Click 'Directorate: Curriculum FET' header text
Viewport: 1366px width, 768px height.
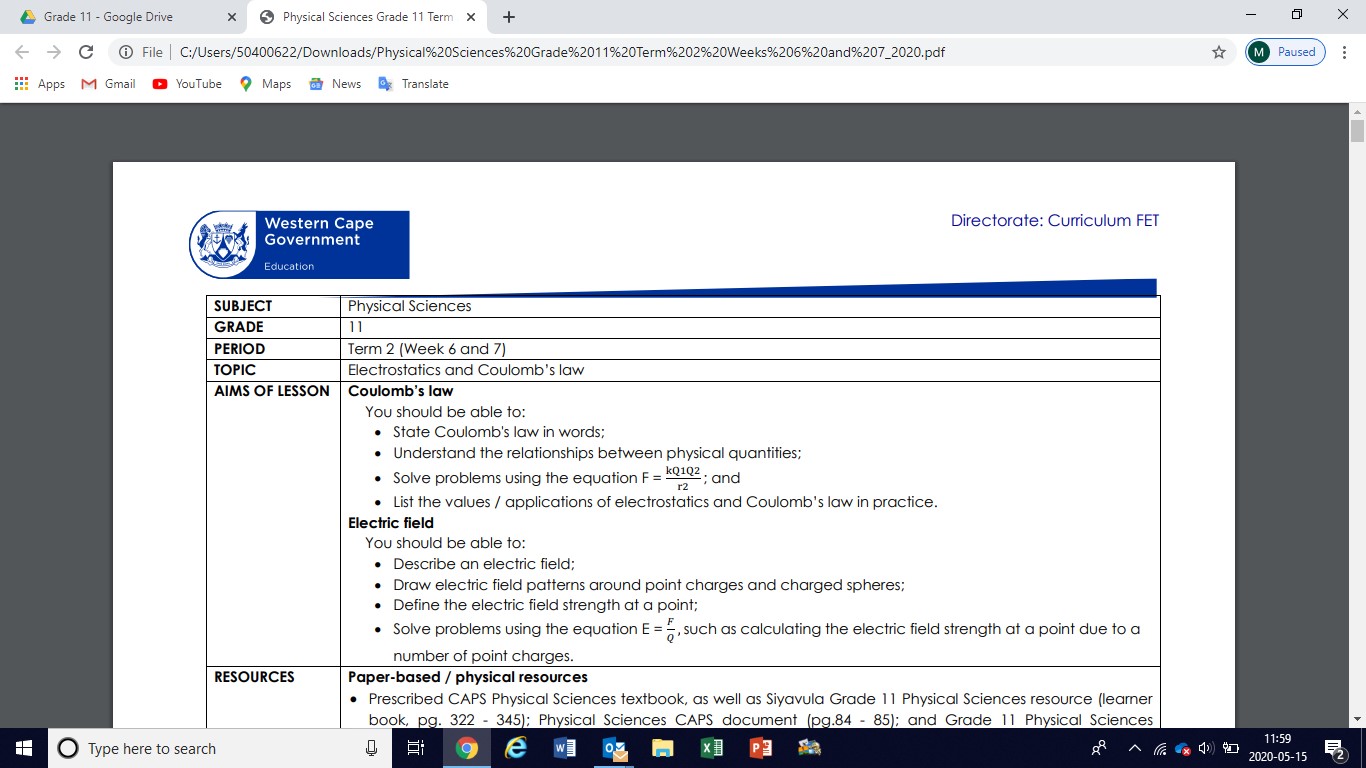[x=1055, y=221]
